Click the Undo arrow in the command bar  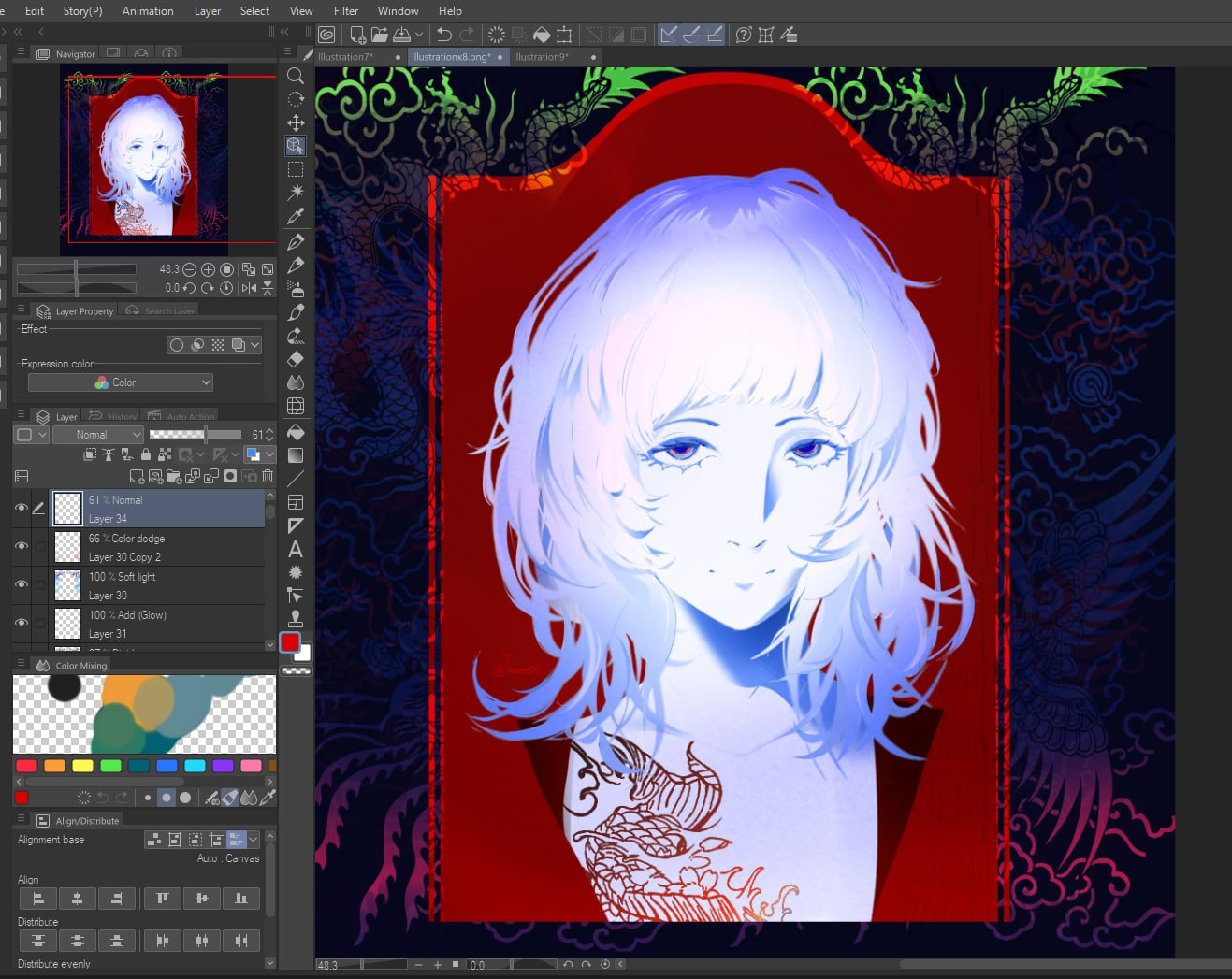pyautogui.click(x=444, y=35)
